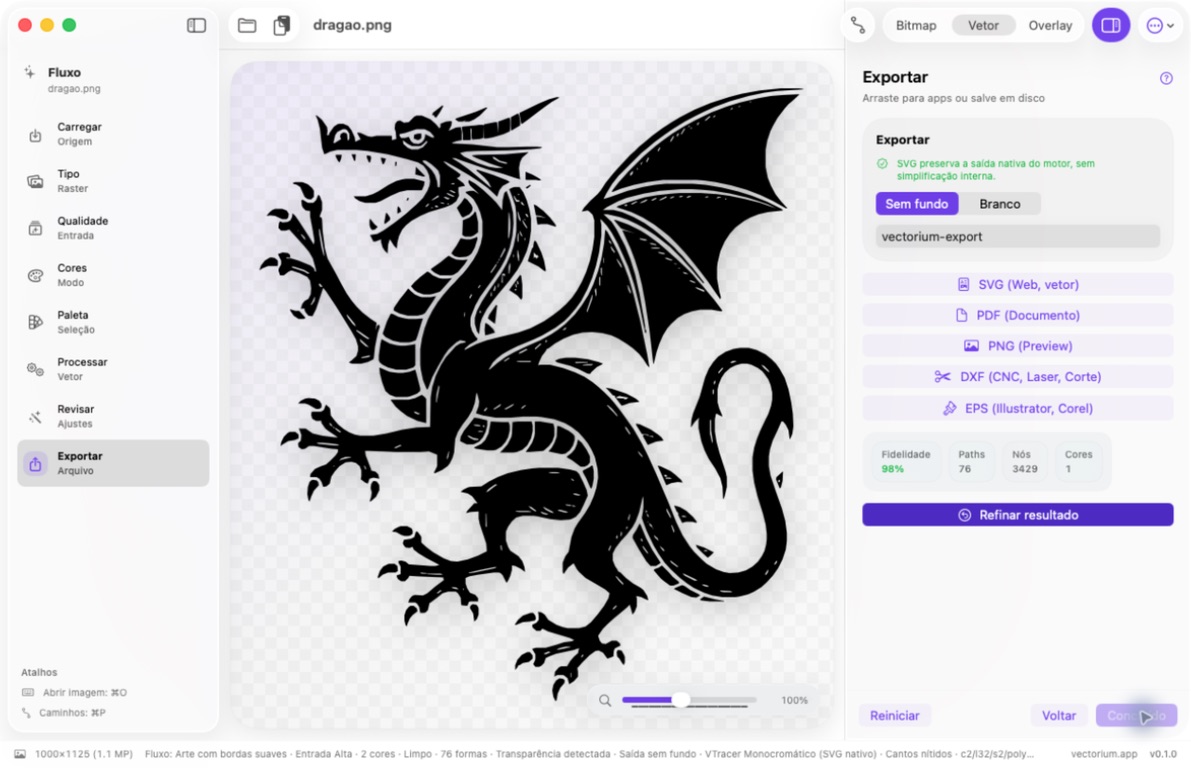Toggle the sidebar panel icon

196,25
